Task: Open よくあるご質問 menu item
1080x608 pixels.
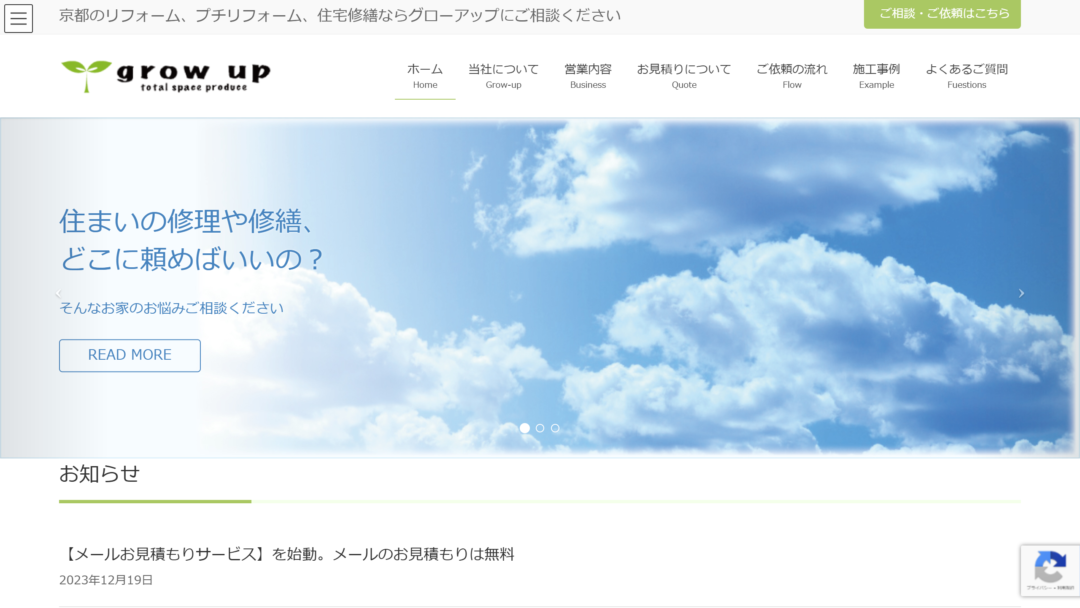Action: tap(966, 76)
